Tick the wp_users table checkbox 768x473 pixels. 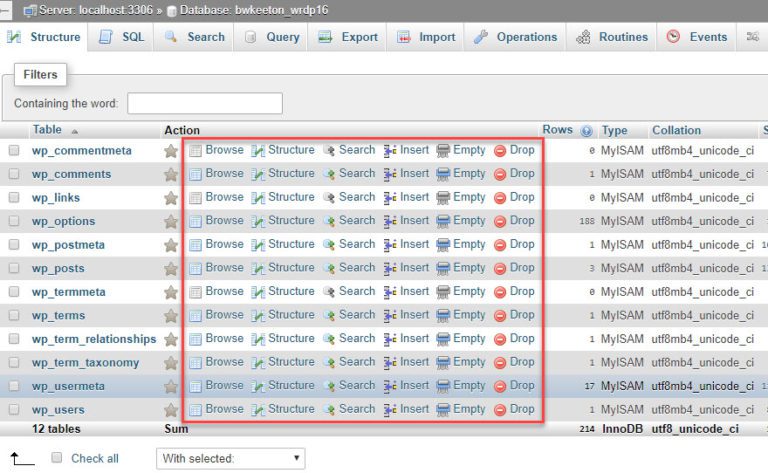[14, 410]
